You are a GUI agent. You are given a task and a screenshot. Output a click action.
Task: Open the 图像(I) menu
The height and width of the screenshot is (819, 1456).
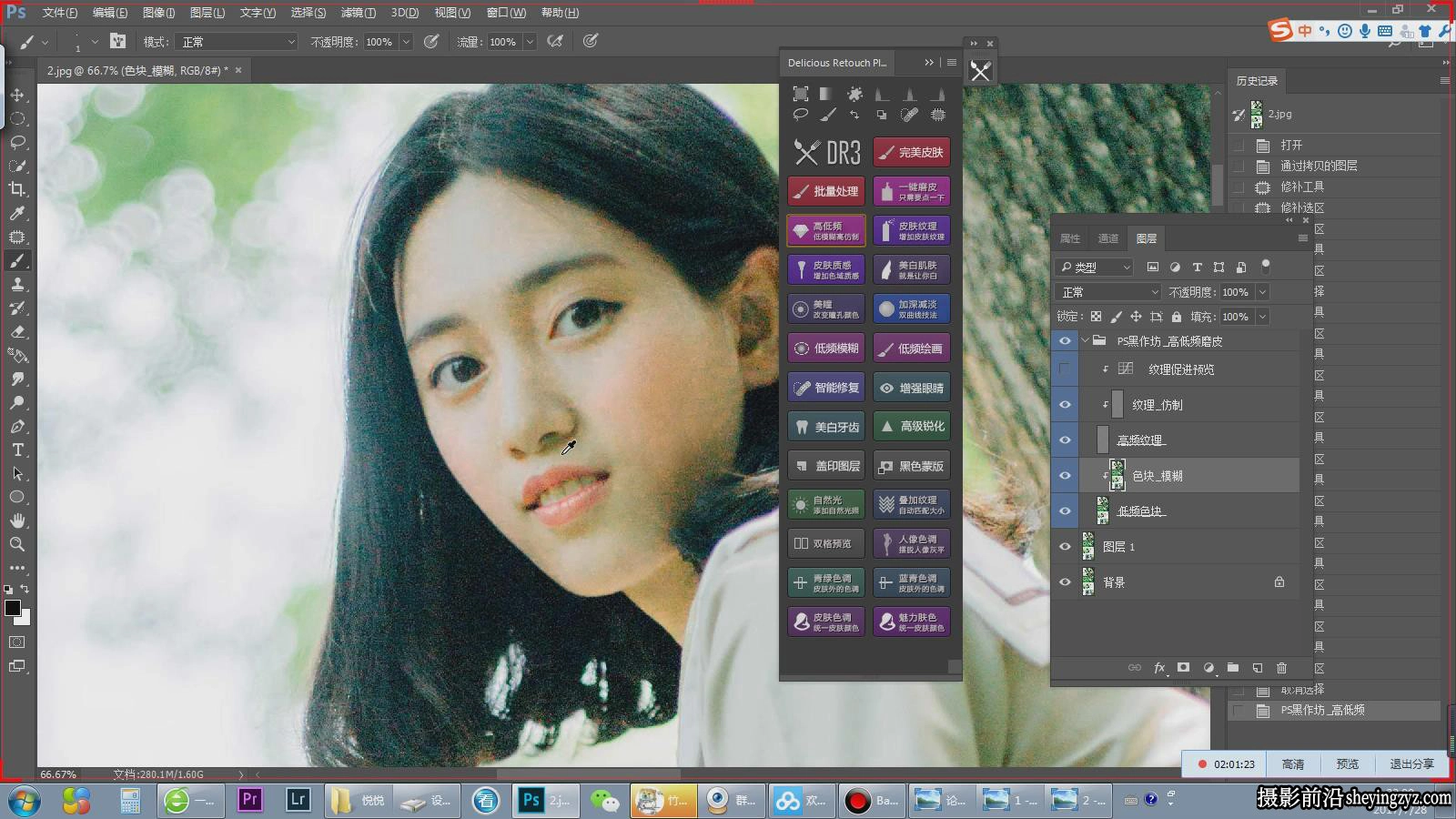point(158,13)
